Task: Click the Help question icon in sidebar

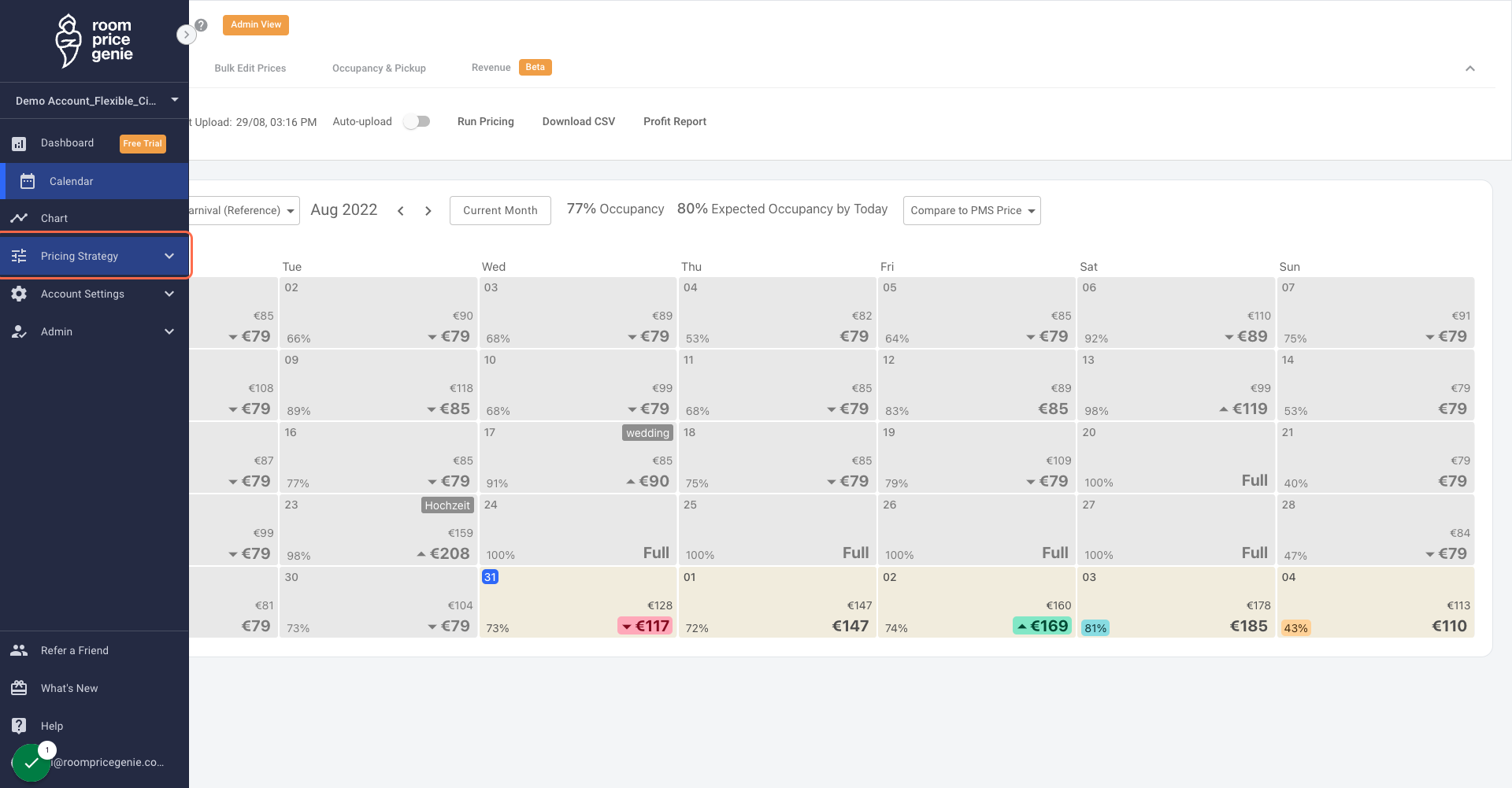Action: (x=19, y=726)
